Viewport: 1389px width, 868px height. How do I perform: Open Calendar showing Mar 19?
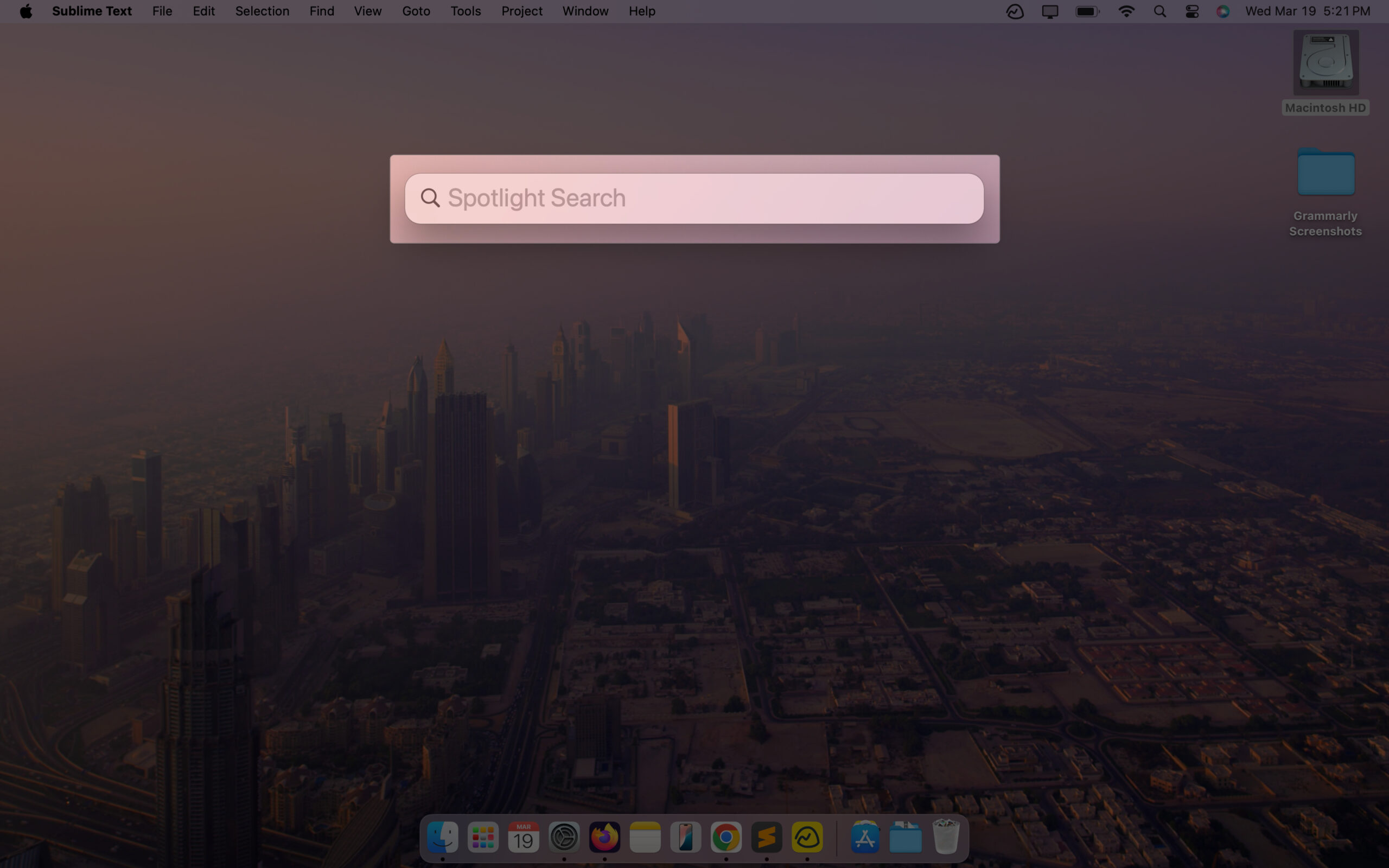pyautogui.click(x=524, y=838)
